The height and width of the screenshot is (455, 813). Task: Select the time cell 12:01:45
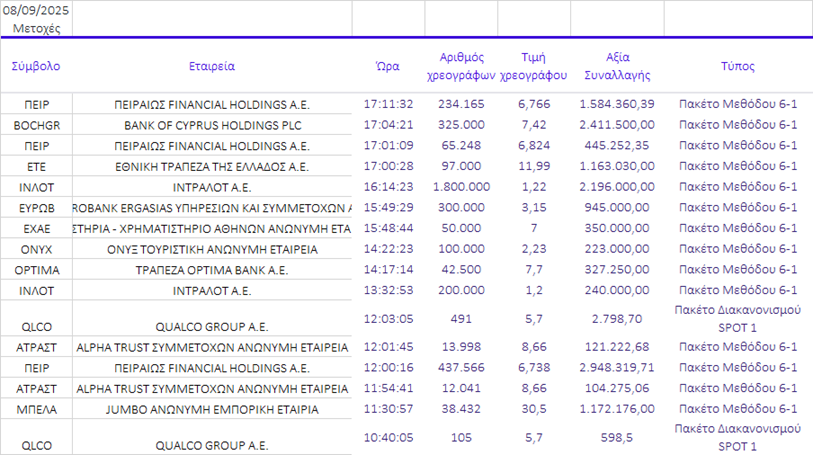pyautogui.click(x=388, y=347)
